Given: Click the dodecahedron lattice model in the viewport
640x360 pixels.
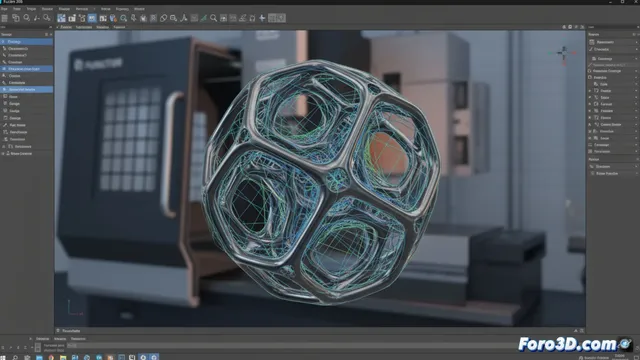Looking at the screenshot, I should click(321, 182).
